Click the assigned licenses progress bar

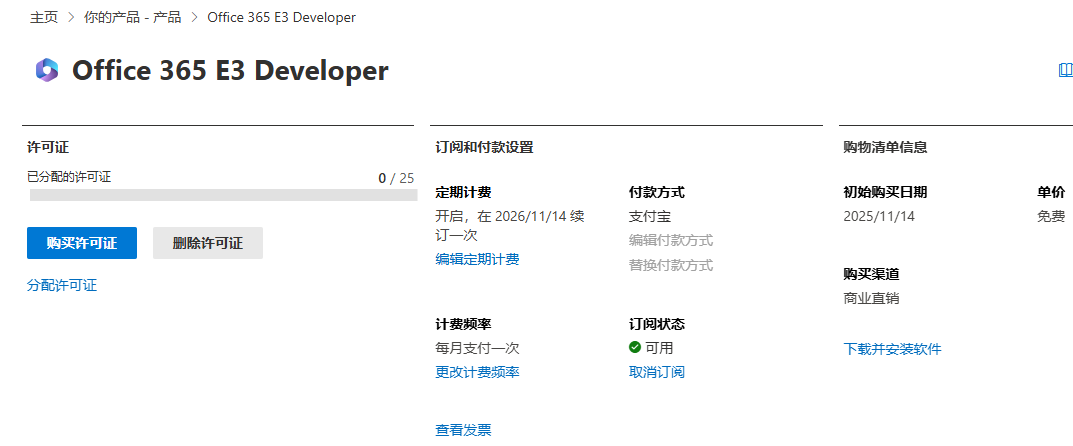pyautogui.click(x=223, y=195)
